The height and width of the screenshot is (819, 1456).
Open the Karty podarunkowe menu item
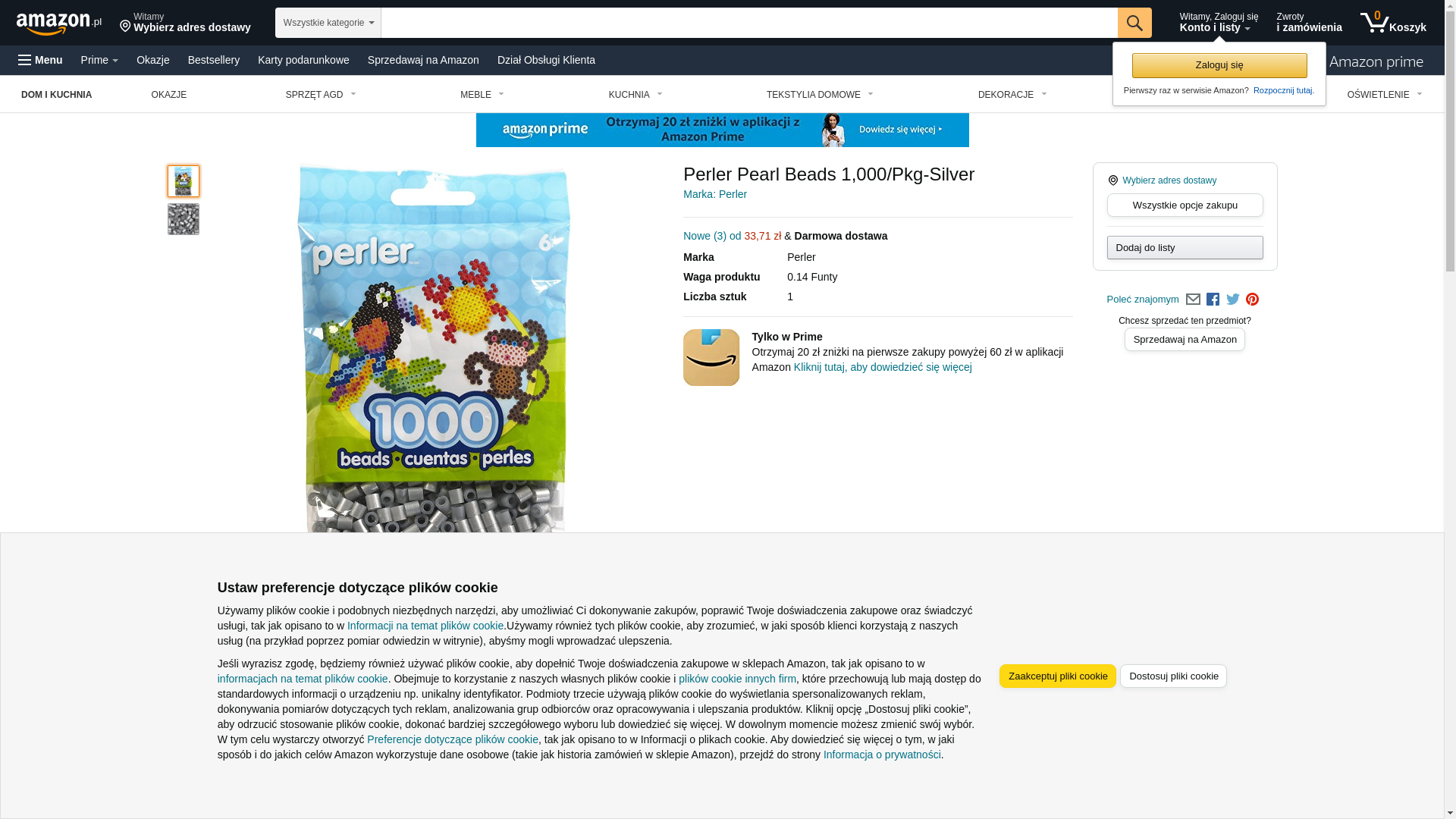(303, 60)
